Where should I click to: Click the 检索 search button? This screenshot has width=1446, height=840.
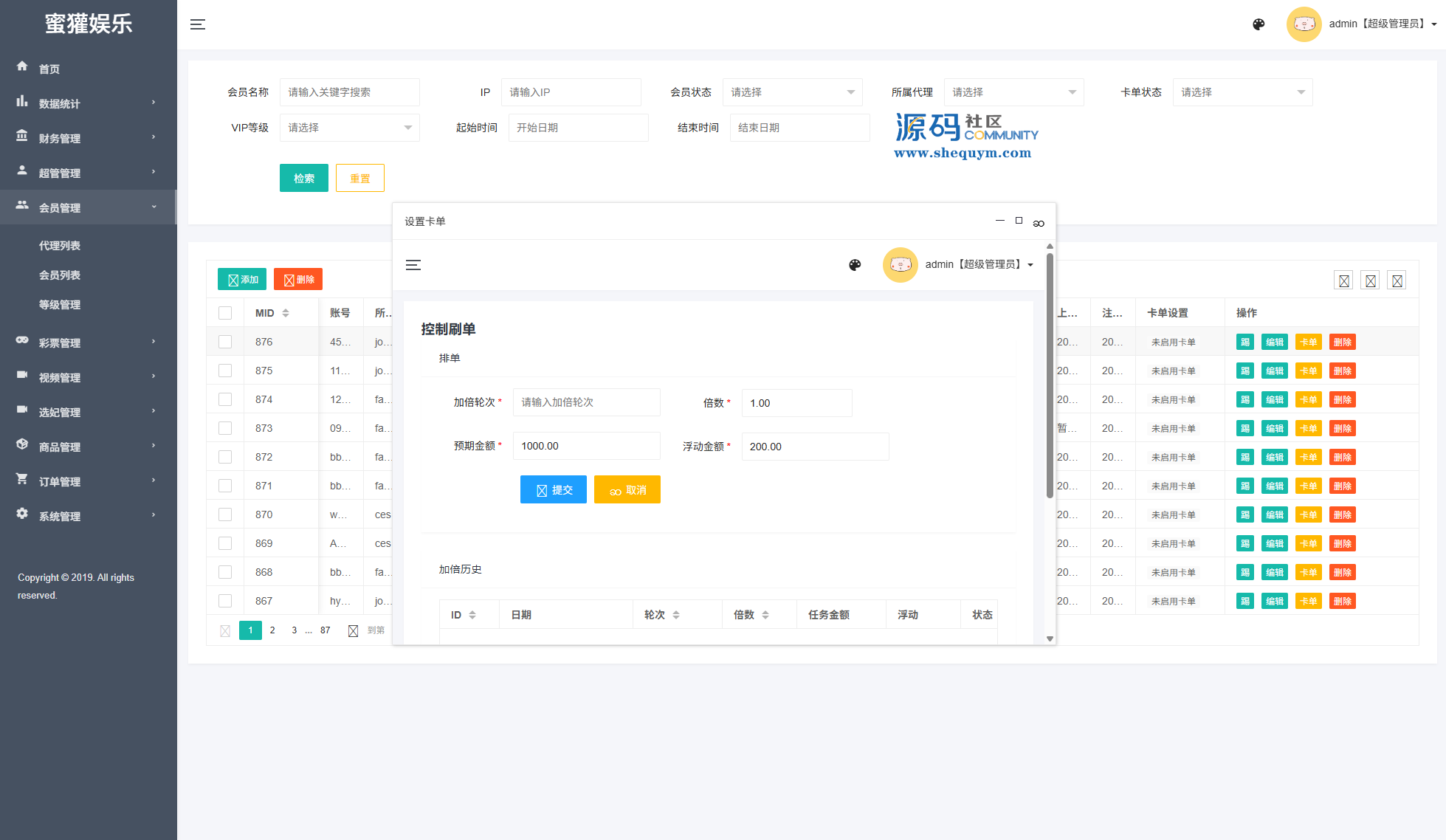303,179
